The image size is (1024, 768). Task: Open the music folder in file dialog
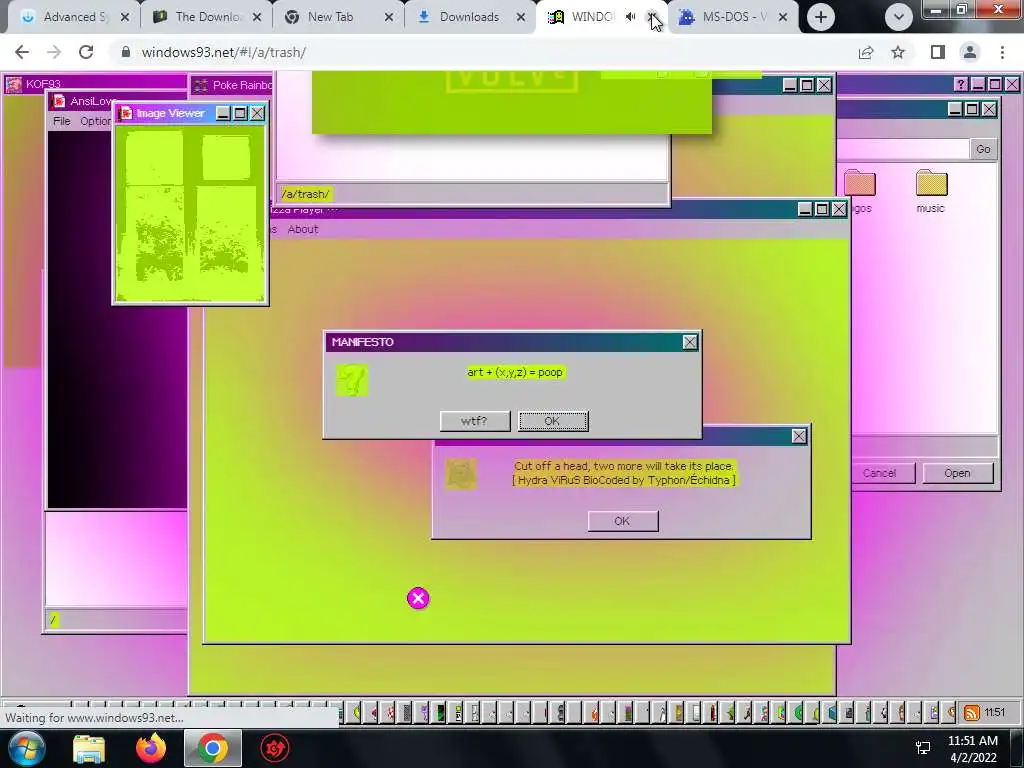pyautogui.click(x=931, y=191)
